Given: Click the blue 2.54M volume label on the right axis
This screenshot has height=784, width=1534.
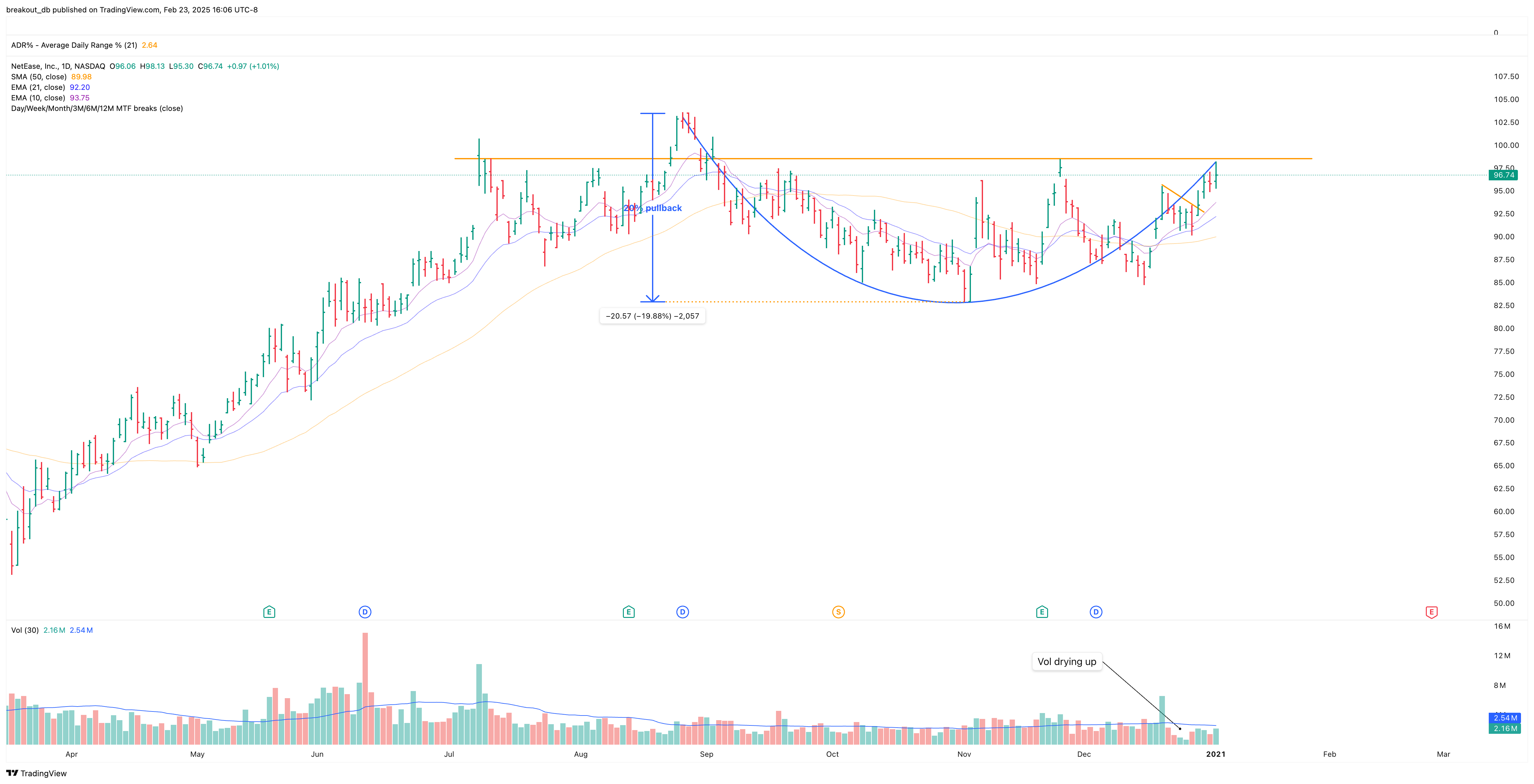Looking at the screenshot, I should click(x=1504, y=718).
